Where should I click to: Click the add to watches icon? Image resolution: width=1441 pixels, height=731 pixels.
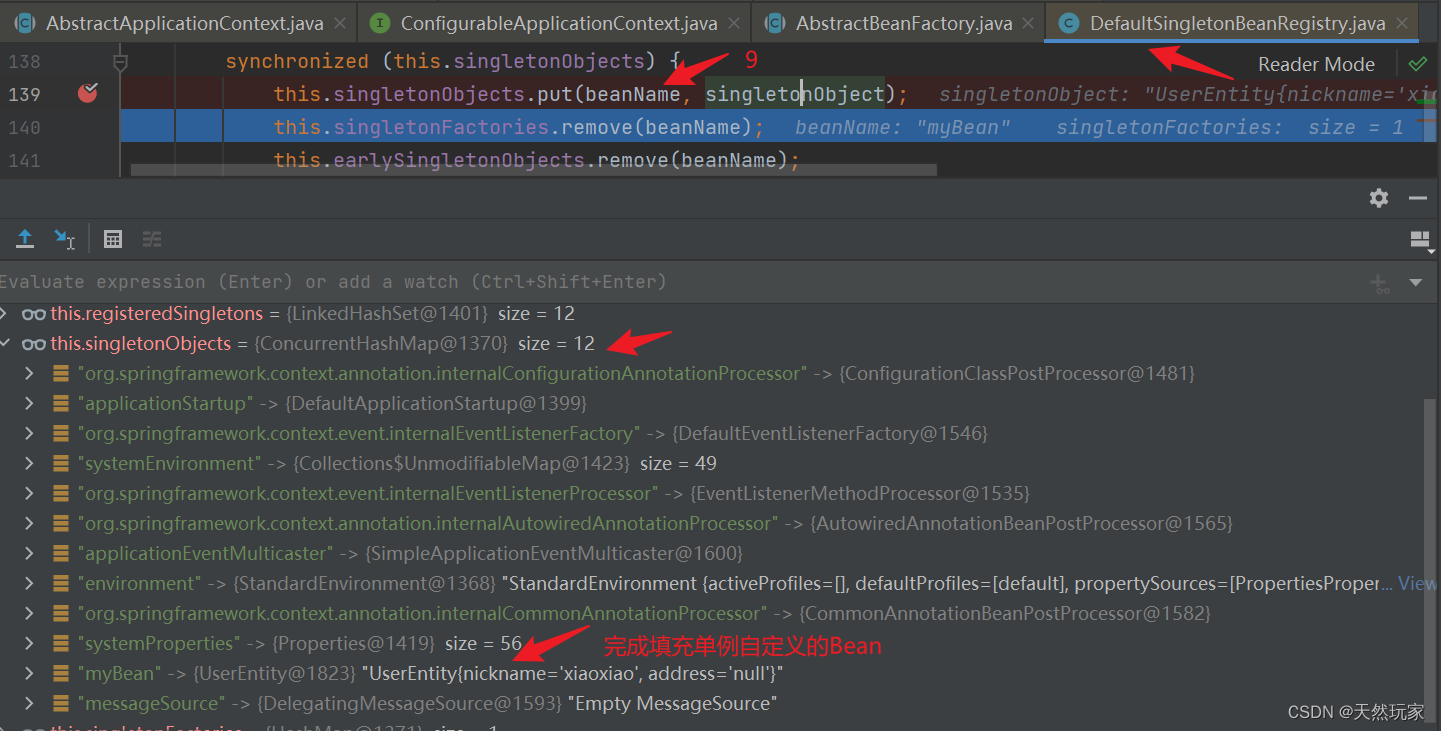[x=1381, y=284]
